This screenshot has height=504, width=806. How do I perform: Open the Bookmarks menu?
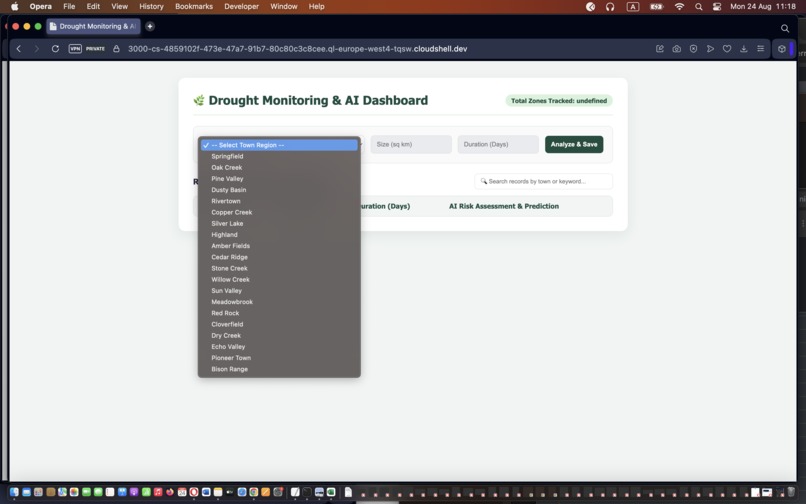[x=194, y=7]
